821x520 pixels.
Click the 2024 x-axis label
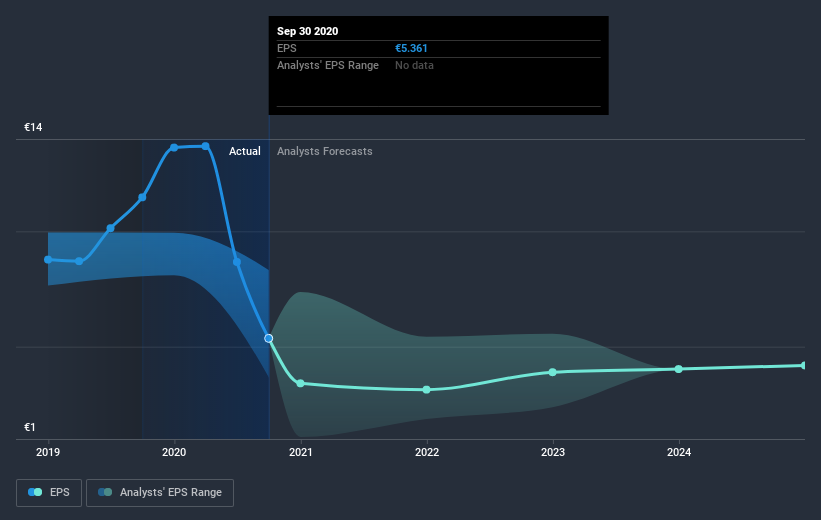(x=679, y=452)
